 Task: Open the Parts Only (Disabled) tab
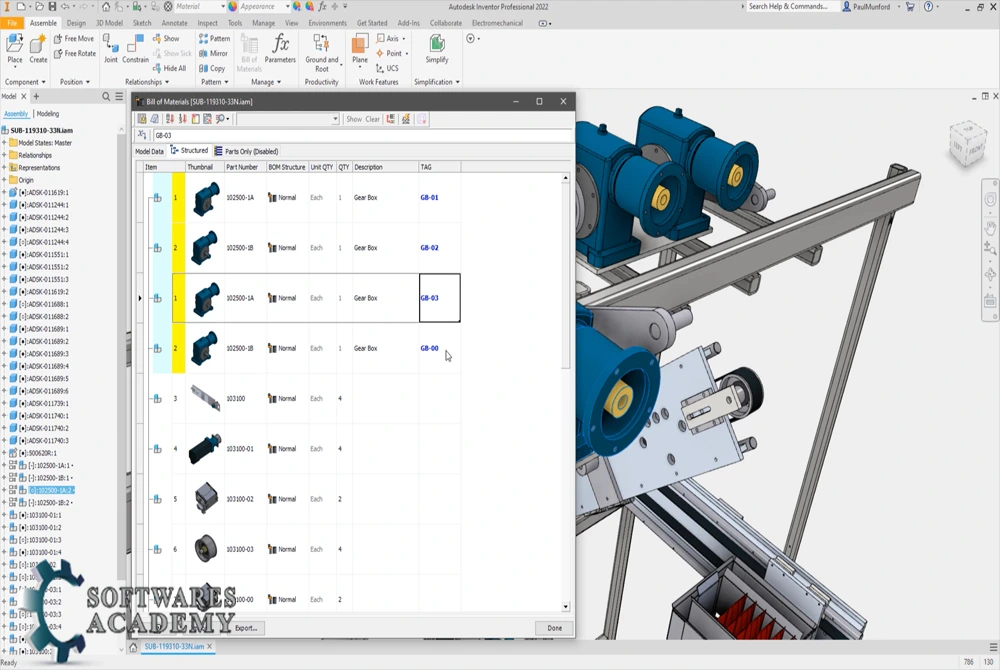[x=246, y=152]
